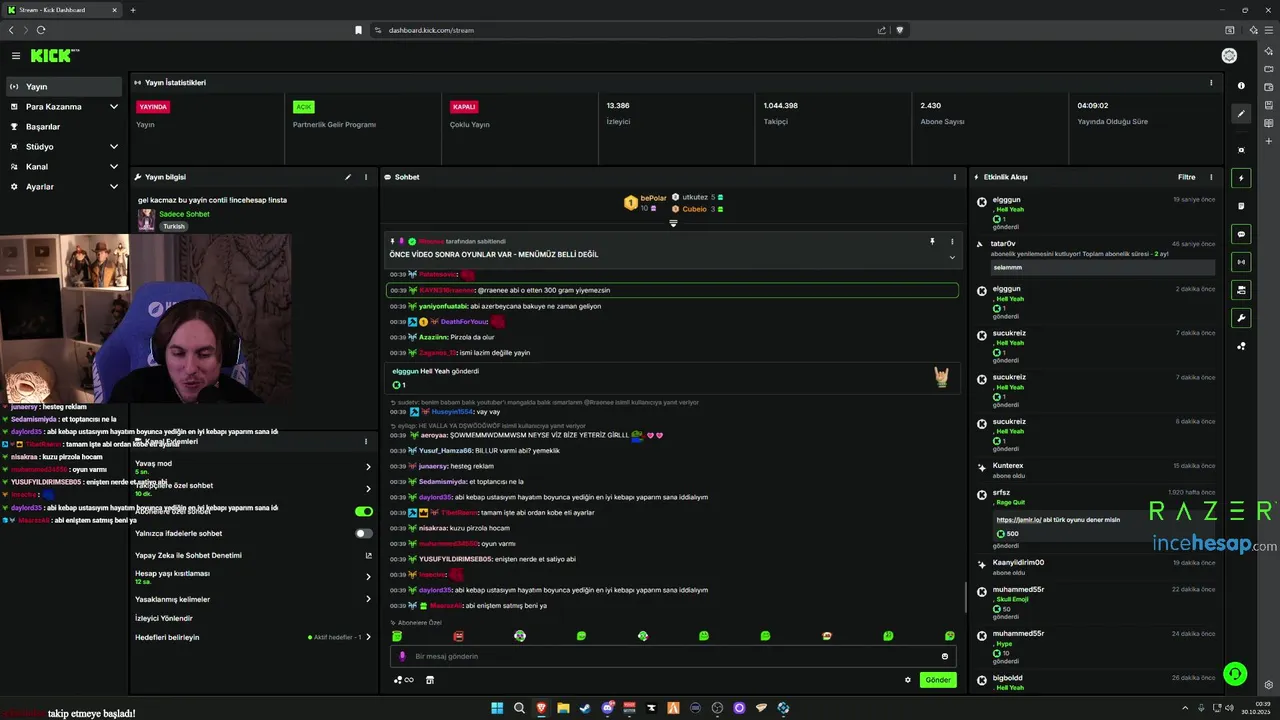Disable Abonelere özel sohbet toggle
Image resolution: width=1280 pixels, height=720 pixels.
(x=364, y=511)
